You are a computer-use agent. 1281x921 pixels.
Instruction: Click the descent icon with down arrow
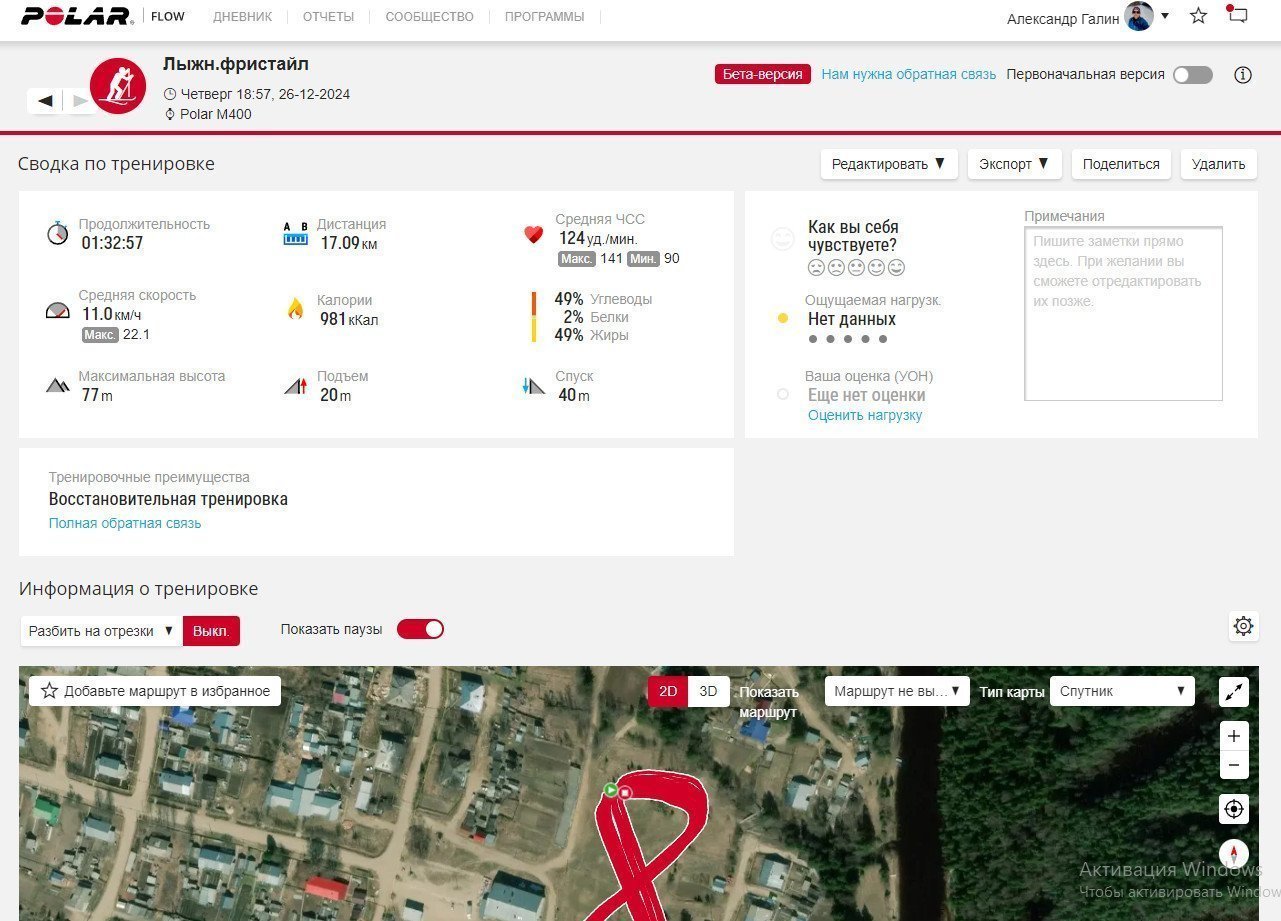click(533, 385)
